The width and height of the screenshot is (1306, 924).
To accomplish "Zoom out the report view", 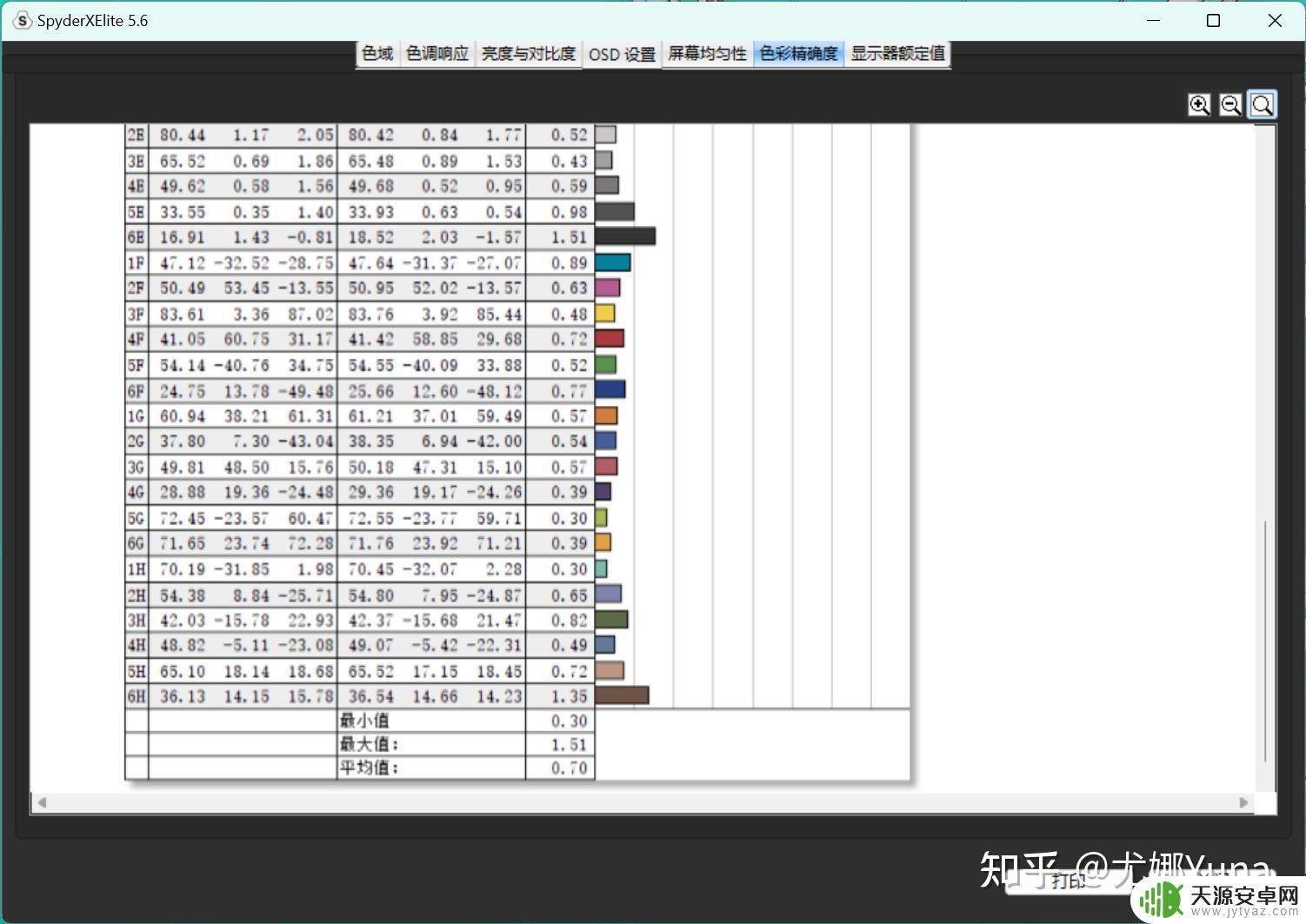I will tap(1230, 105).
